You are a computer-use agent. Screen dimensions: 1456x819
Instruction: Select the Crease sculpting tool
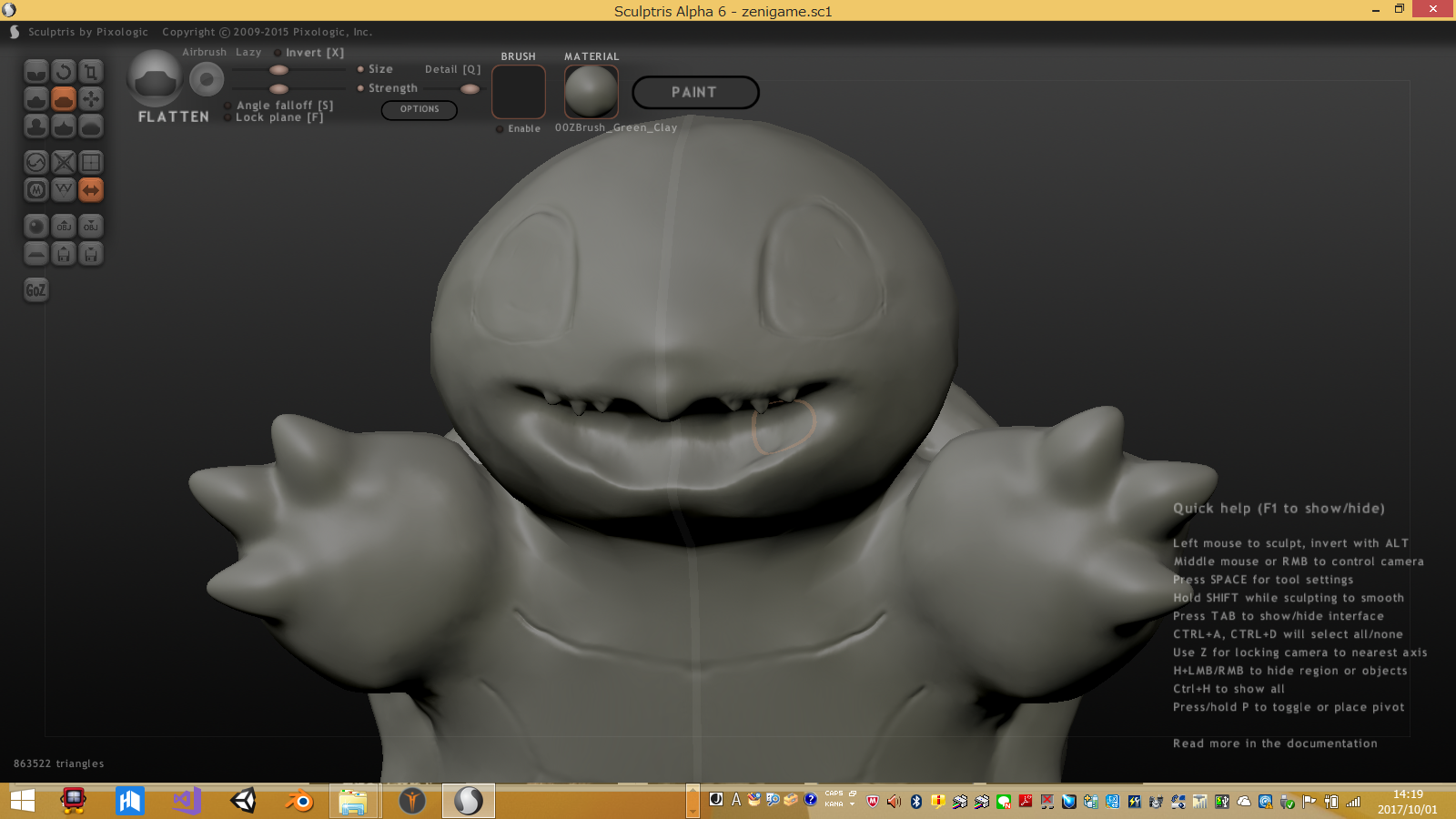point(36,71)
